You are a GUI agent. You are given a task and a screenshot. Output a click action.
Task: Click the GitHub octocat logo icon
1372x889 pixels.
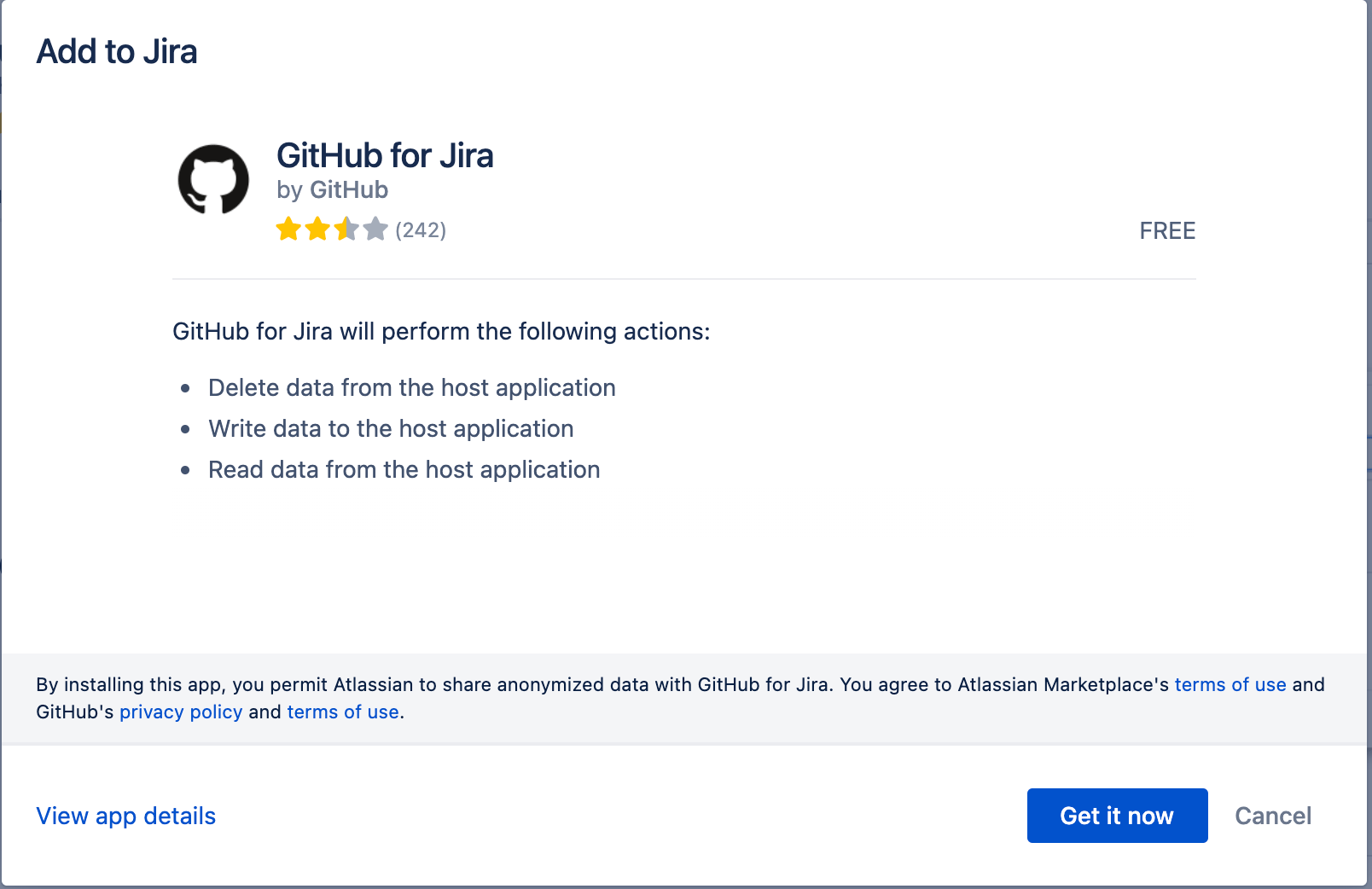213,179
